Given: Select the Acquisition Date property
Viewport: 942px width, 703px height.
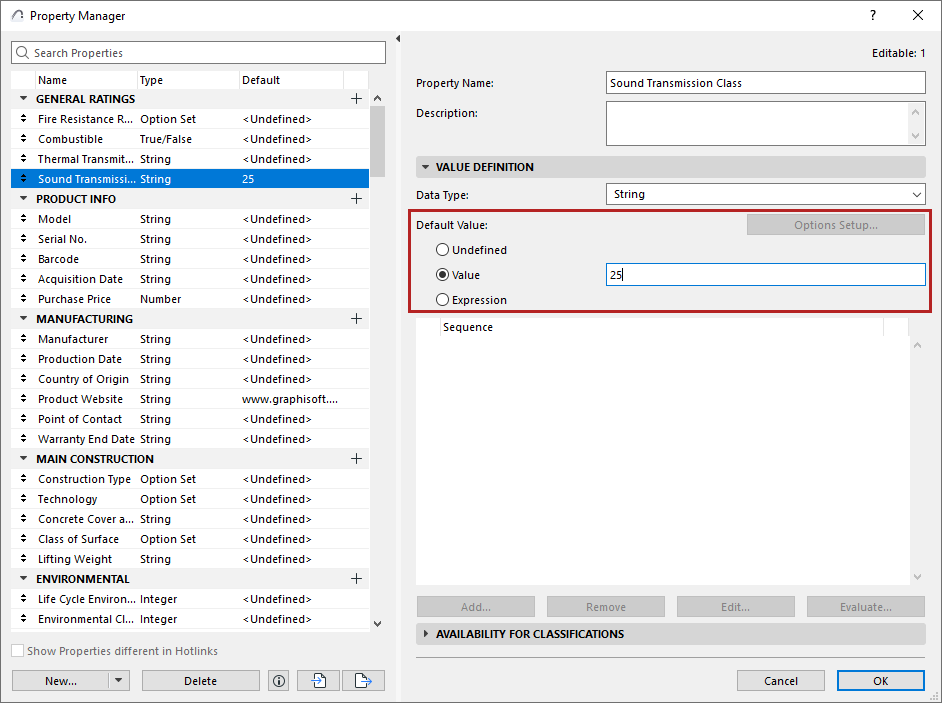Looking at the screenshot, I should coord(190,279).
